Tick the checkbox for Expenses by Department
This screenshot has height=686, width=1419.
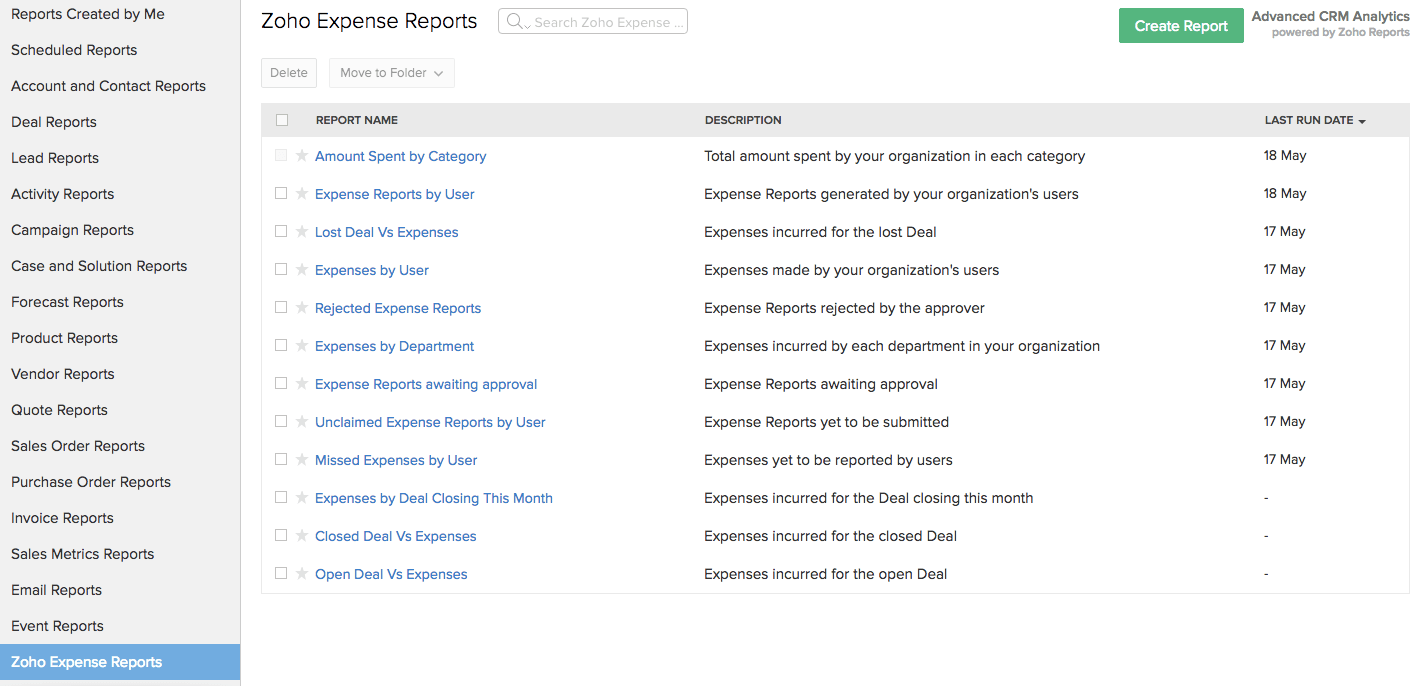(x=281, y=346)
